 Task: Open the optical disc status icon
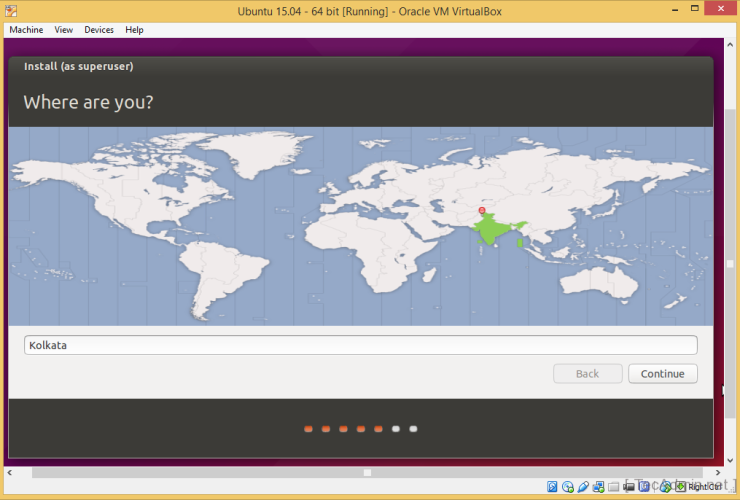(x=567, y=487)
